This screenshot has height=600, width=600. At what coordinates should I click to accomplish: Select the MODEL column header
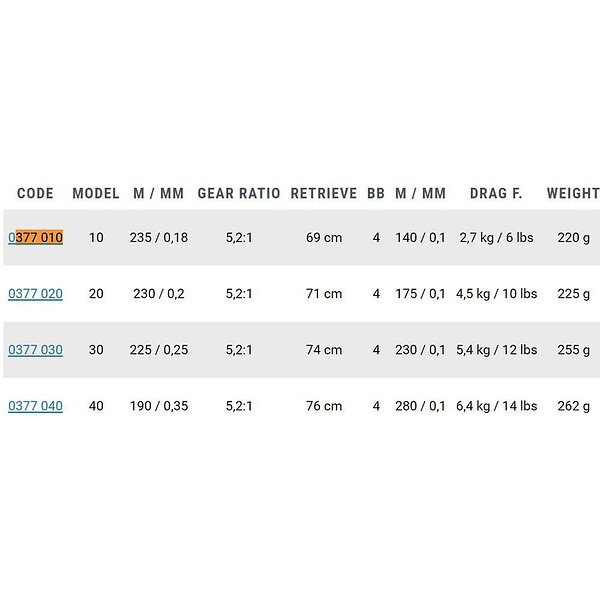pos(96,193)
